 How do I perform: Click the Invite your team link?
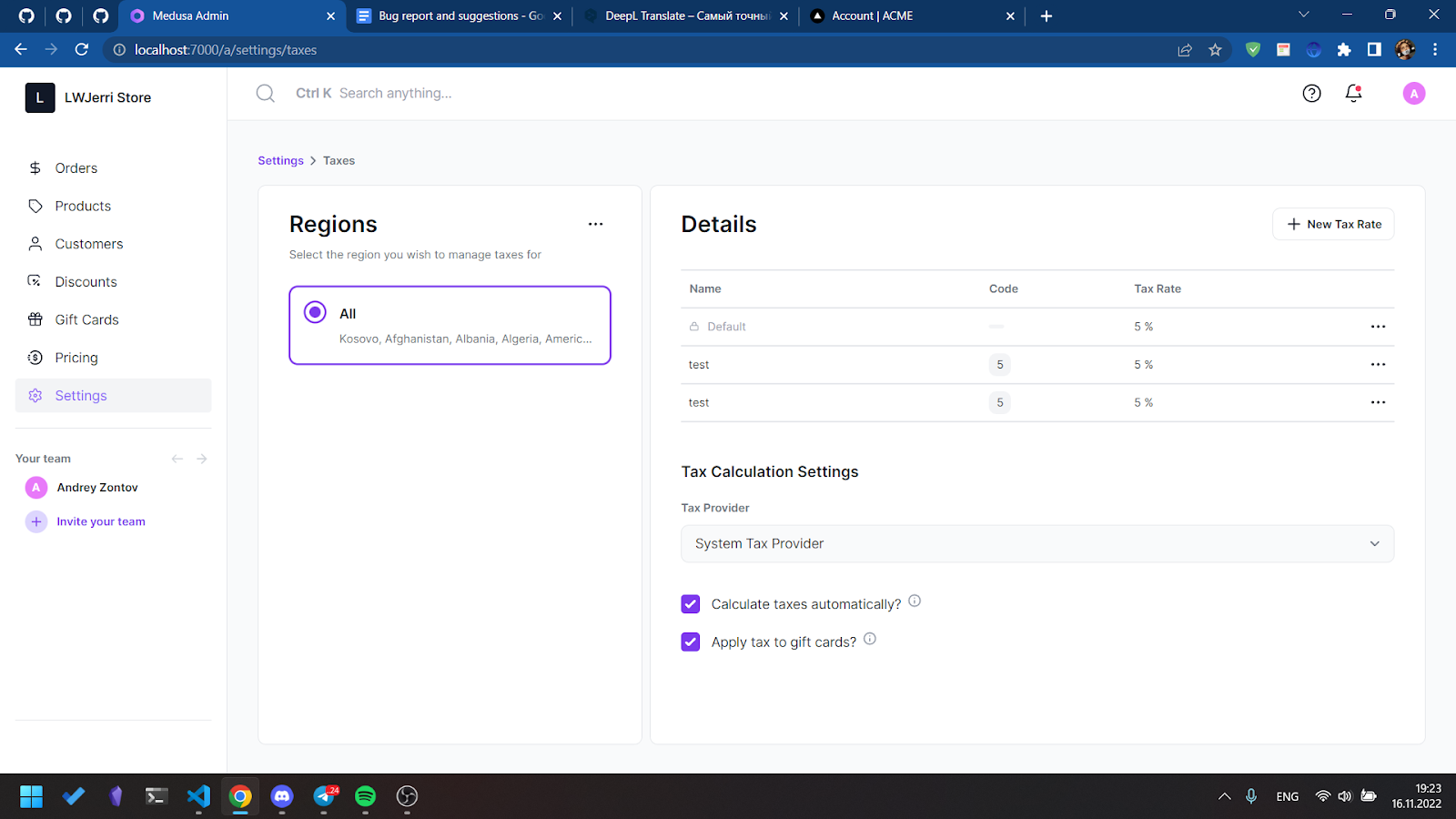100,521
